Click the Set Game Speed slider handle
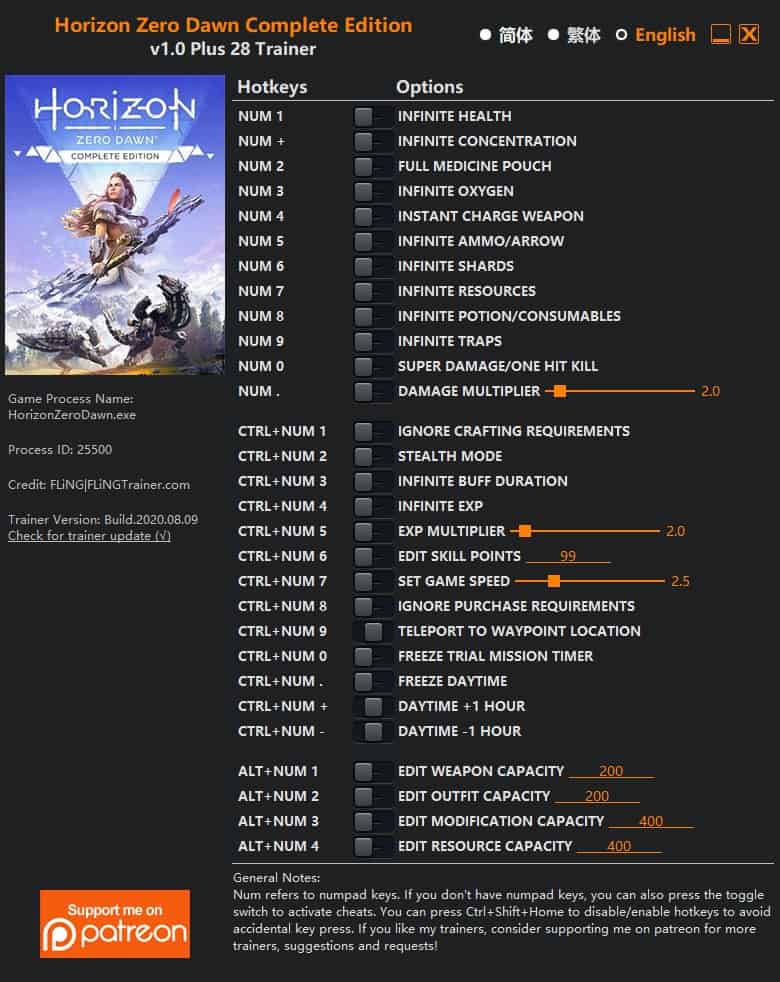This screenshot has width=780, height=982. click(554, 581)
